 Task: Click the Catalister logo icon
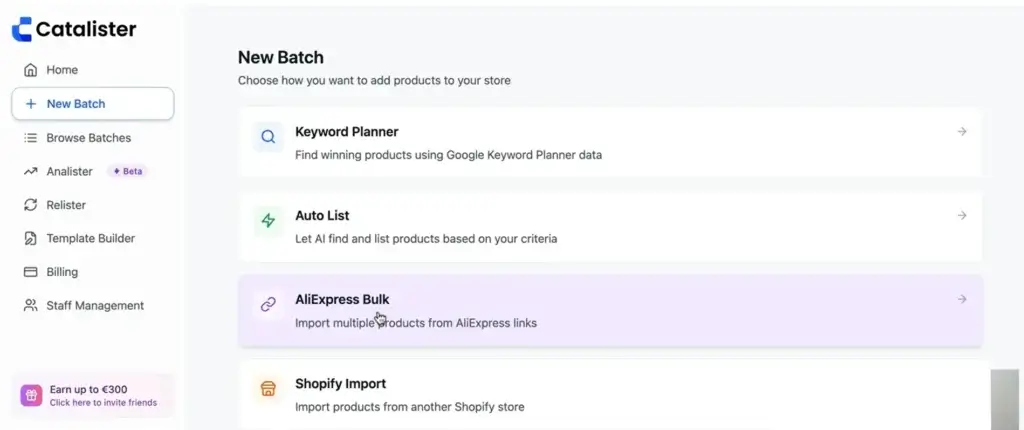click(x=22, y=29)
